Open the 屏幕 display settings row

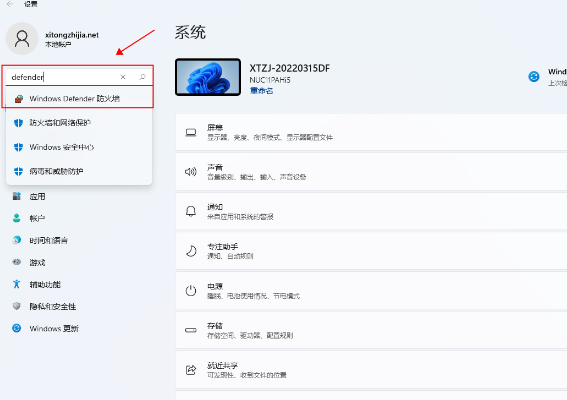pyautogui.click(x=371, y=132)
